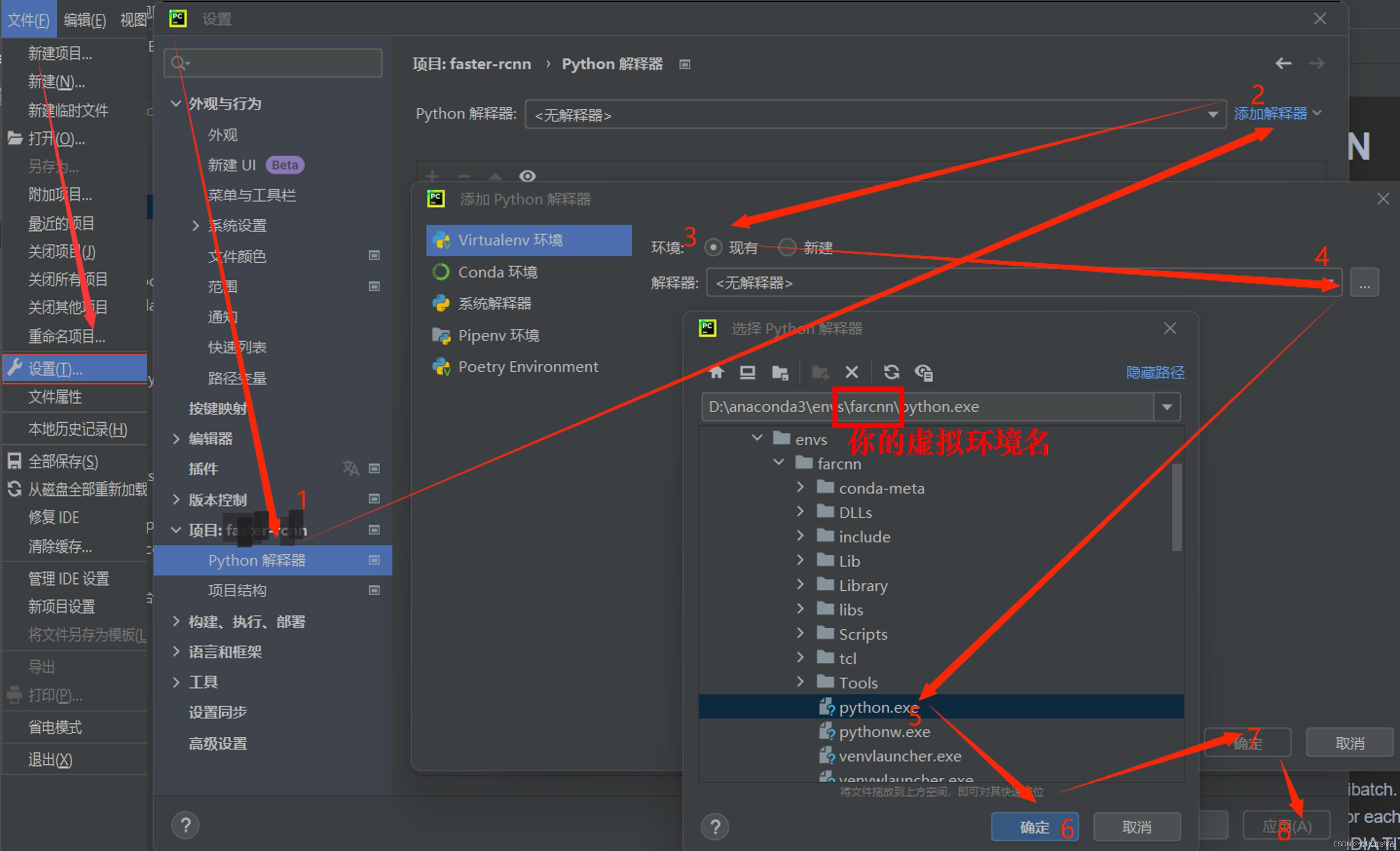The width and height of the screenshot is (1400, 851).
Task: Toggle show hidden files eye icon
Action: click(923, 372)
